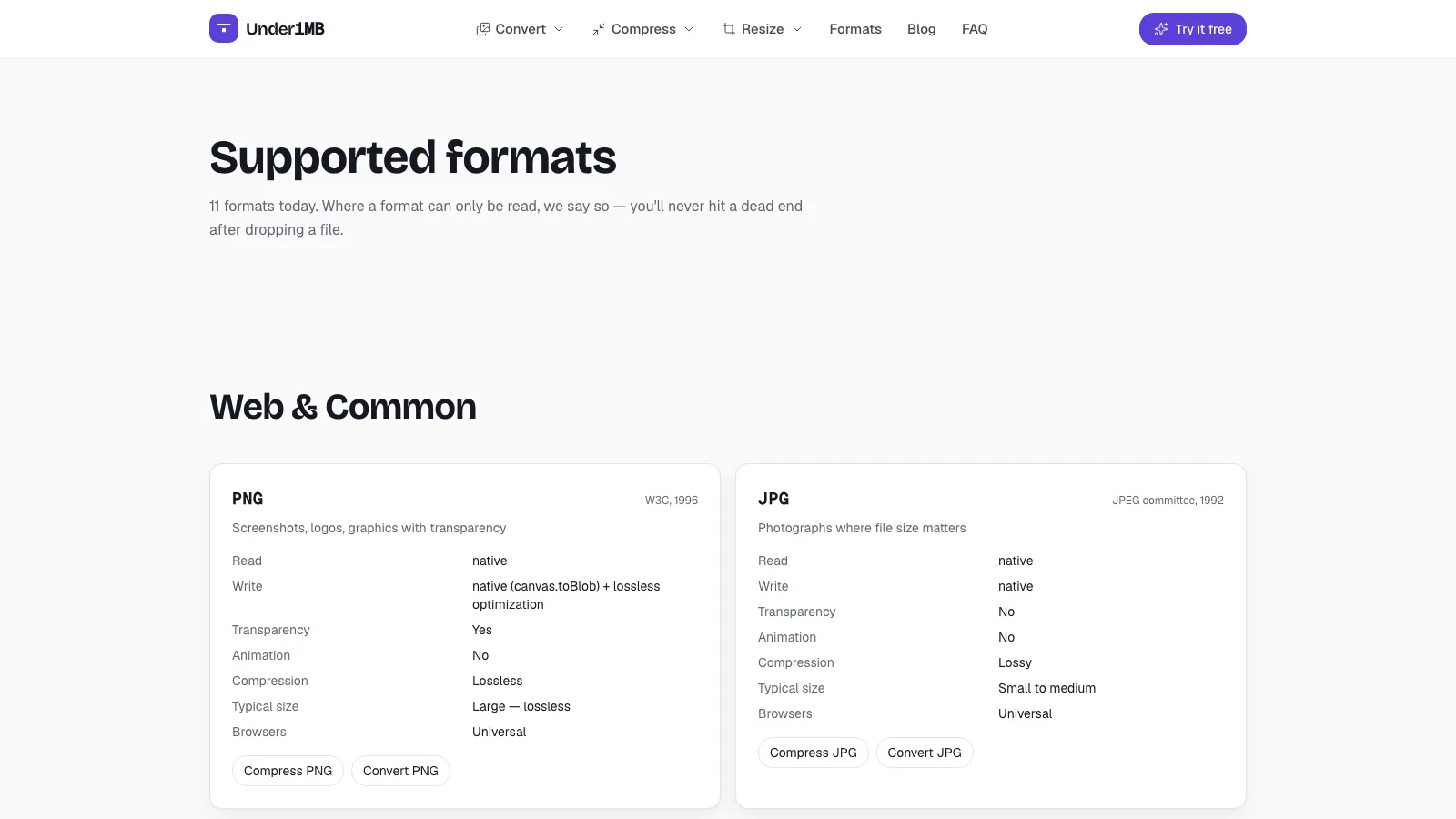1456x819 pixels.
Task: Expand the Compress dropdown menu
Action: tap(643, 29)
